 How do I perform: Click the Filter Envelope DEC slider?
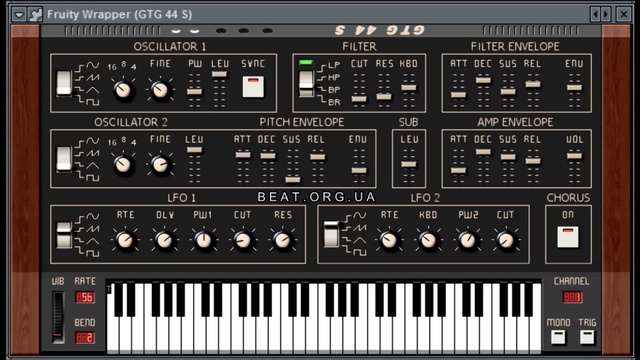(x=483, y=80)
